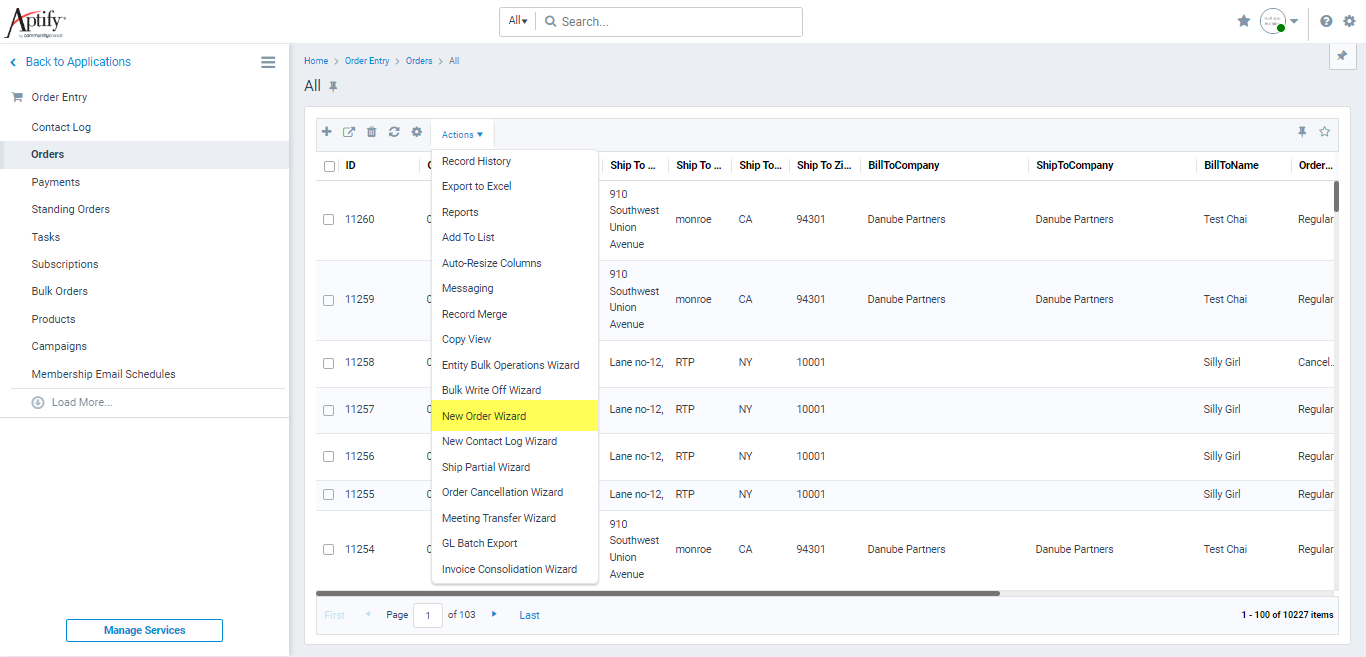Image resolution: width=1366 pixels, height=657 pixels.
Task: Click the user profile avatar
Action: click(x=1272, y=21)
